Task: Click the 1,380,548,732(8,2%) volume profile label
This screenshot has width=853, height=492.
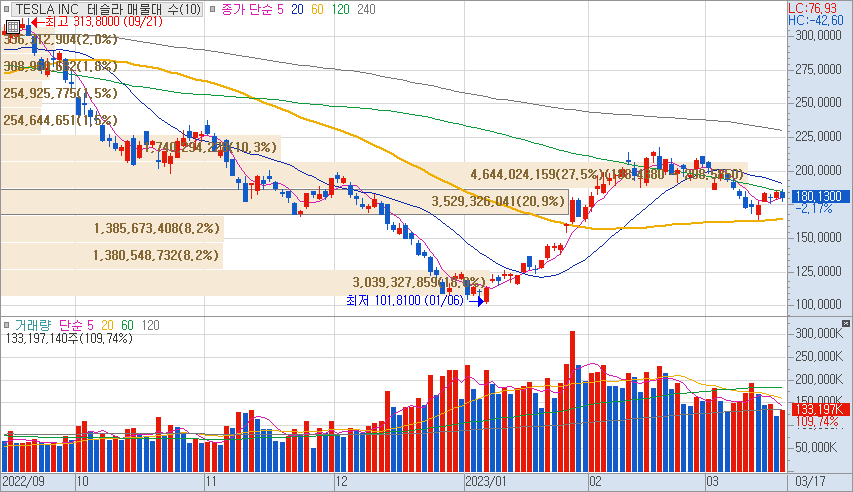Action: 156,255
